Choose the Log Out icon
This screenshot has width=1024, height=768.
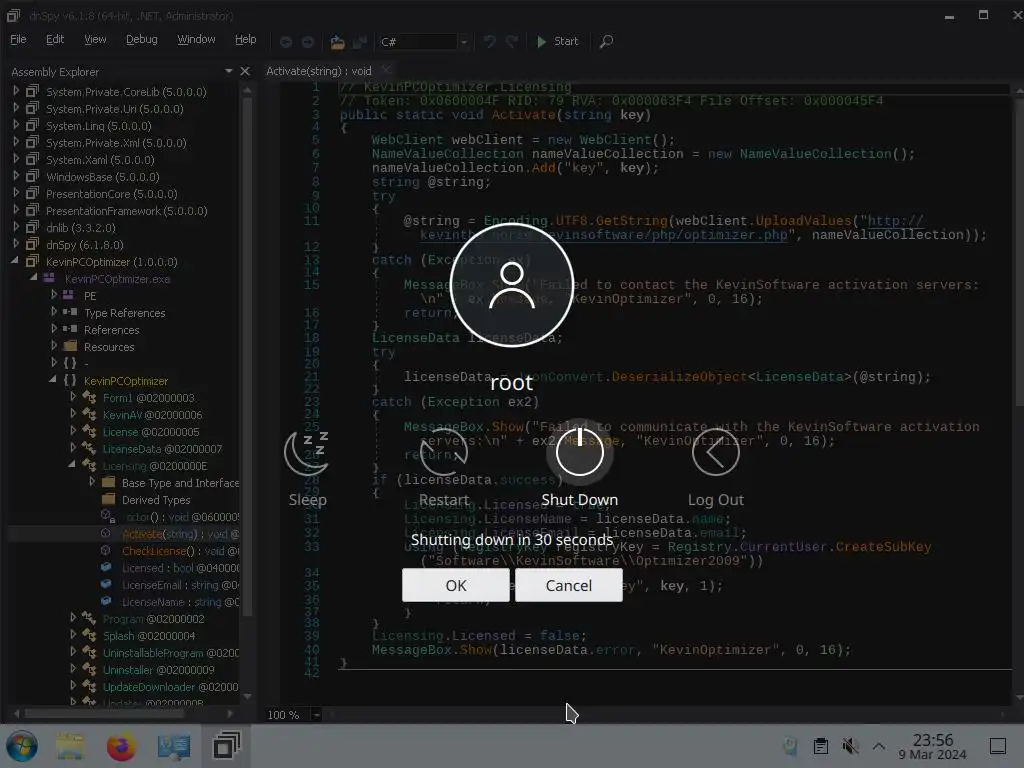coord(715,452)
